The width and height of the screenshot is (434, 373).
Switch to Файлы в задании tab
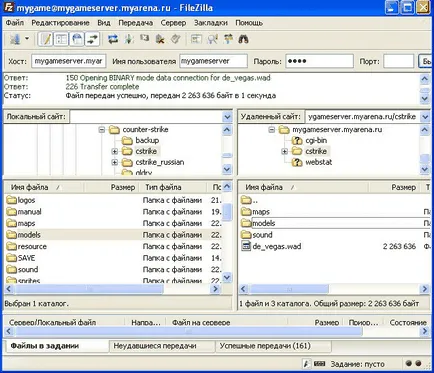point(57,346)
